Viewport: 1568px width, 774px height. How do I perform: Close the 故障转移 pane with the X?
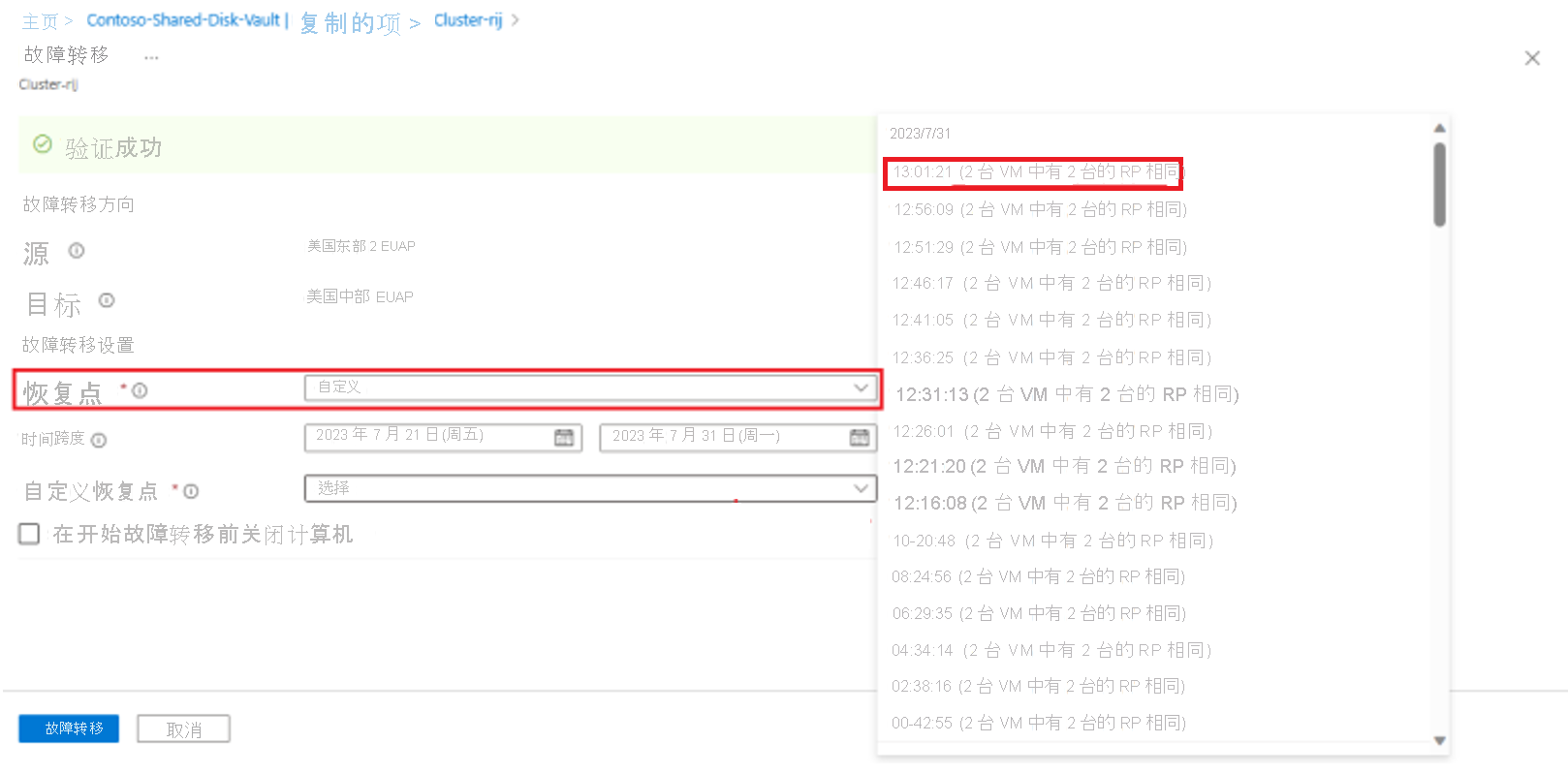point(1532,58)
